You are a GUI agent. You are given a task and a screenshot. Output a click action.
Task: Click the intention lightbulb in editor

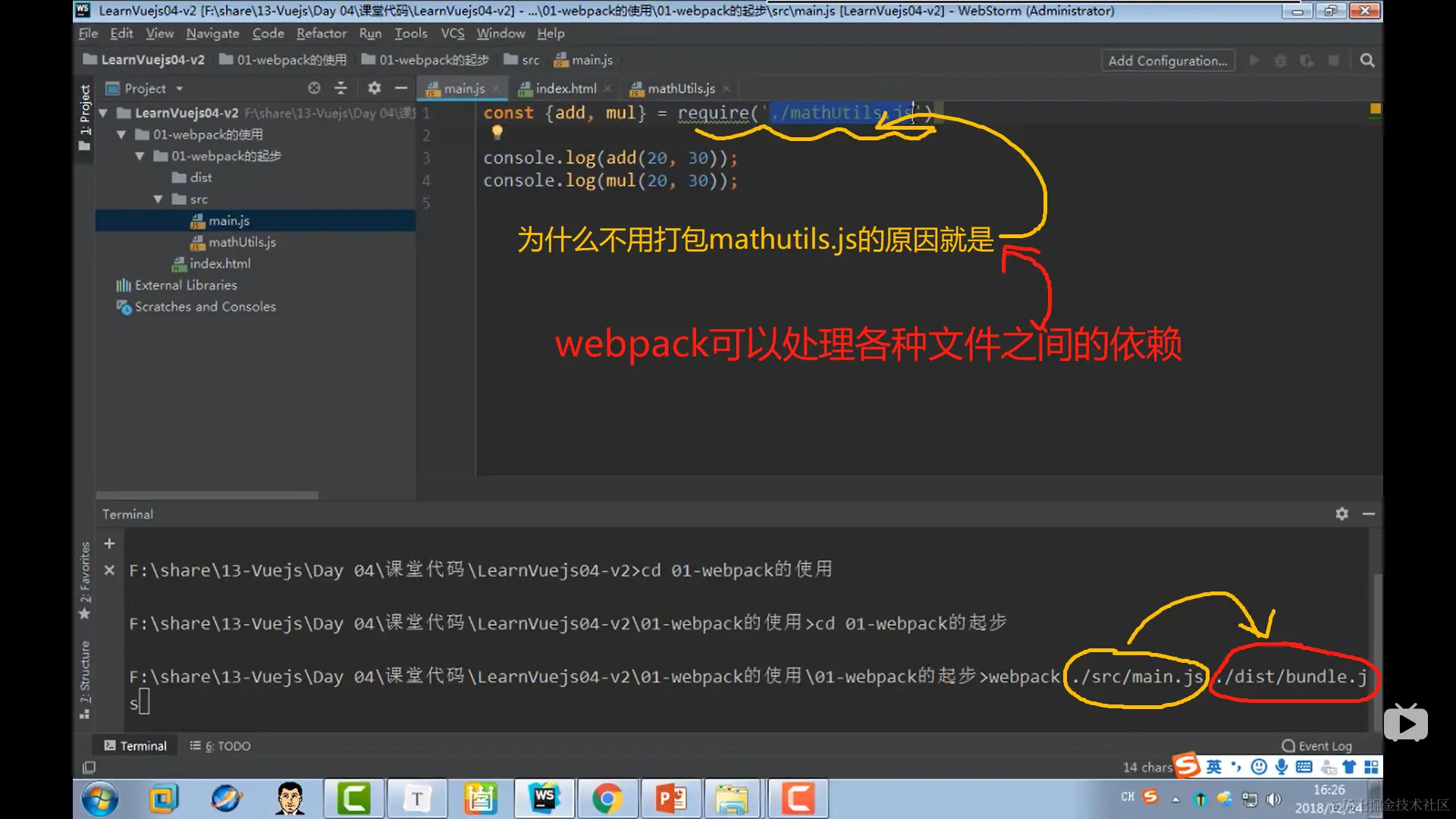pyautogui.click(x=497, y=132)
